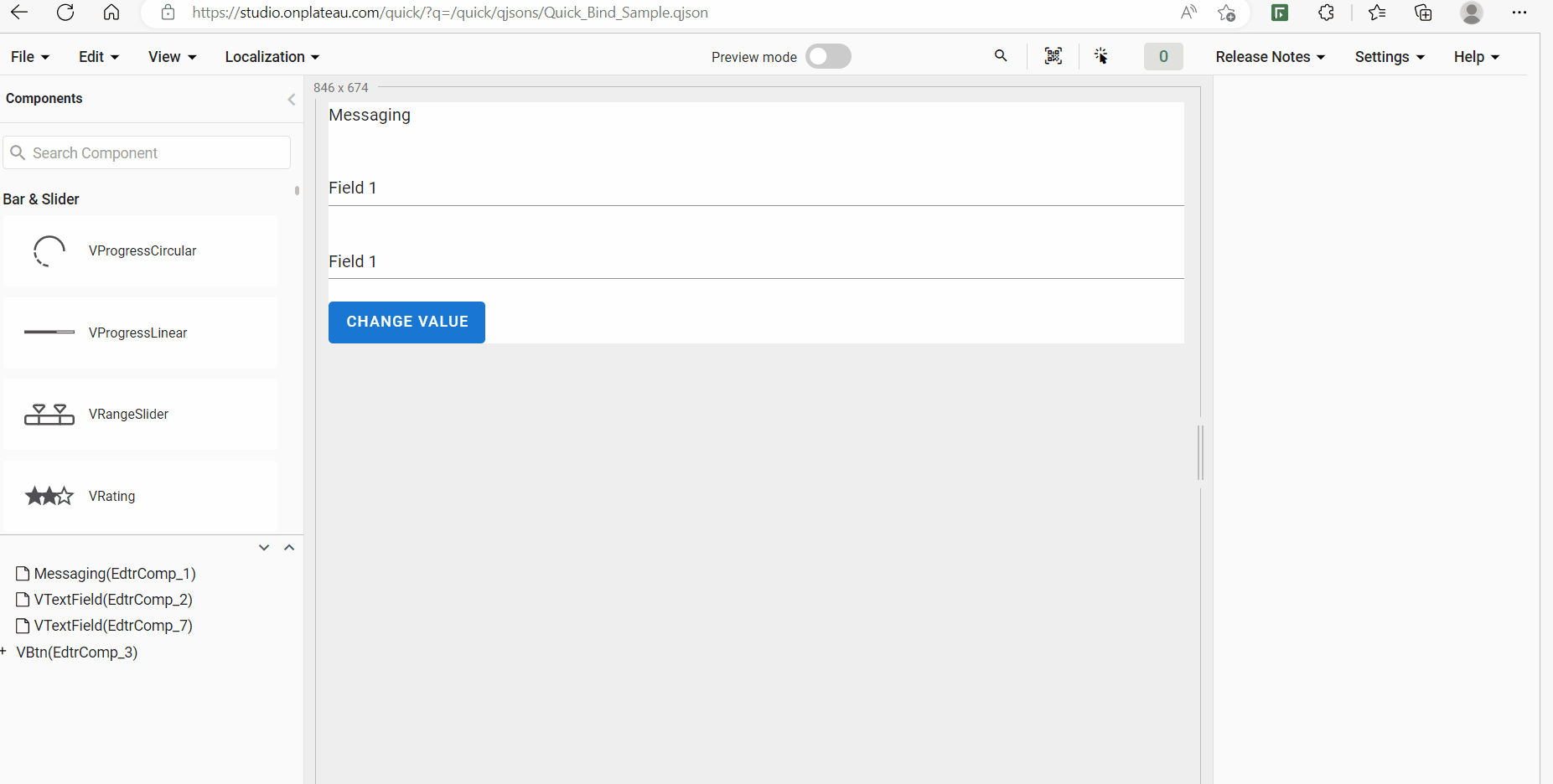Toggle the Preview mode switch
This screenshot has height=784, width=1553.
pyautogui.click(x=828, y=56)
